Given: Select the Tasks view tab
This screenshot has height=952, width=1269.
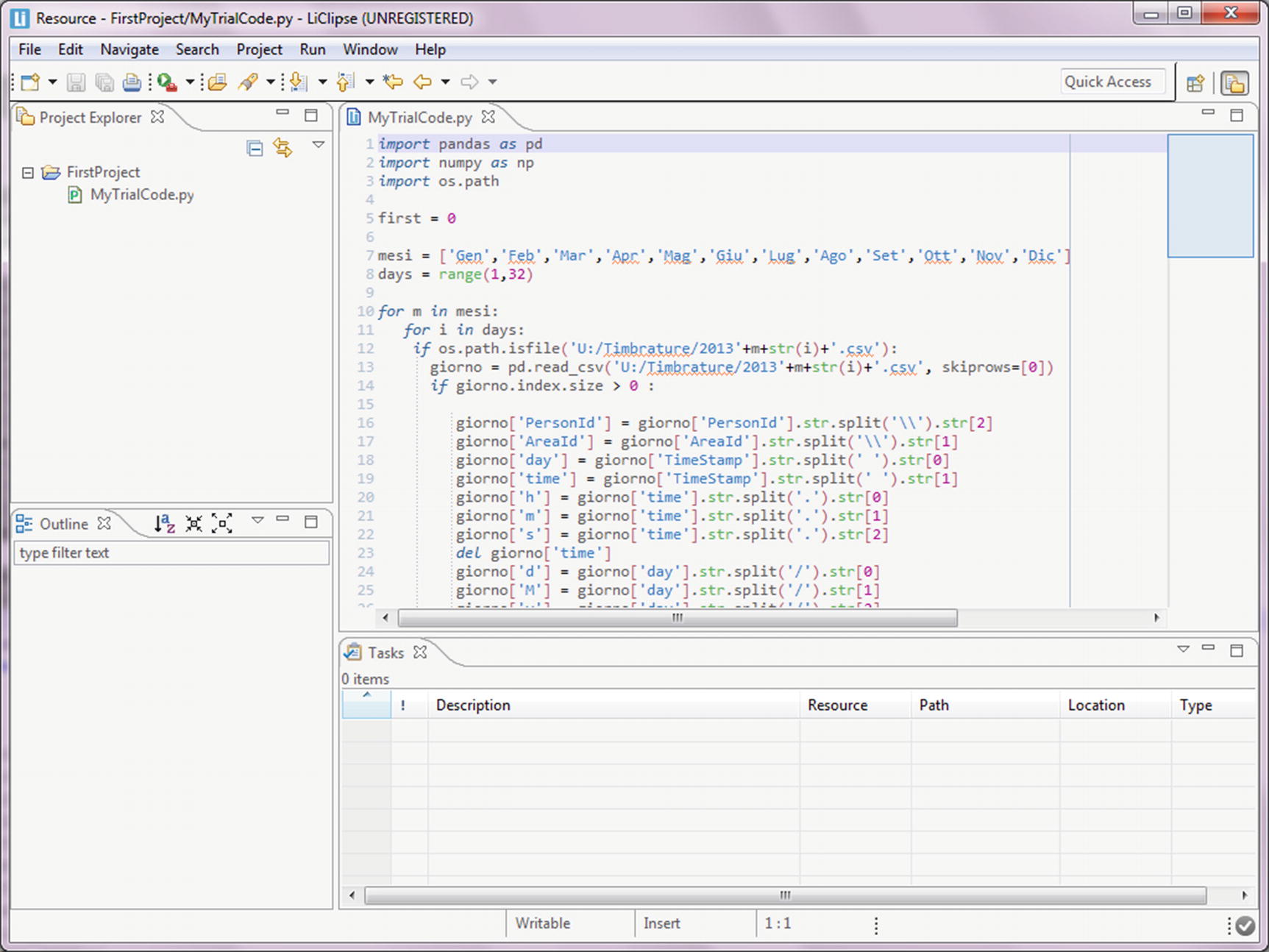Looking at the screenshot, I should tap(385, 653).
